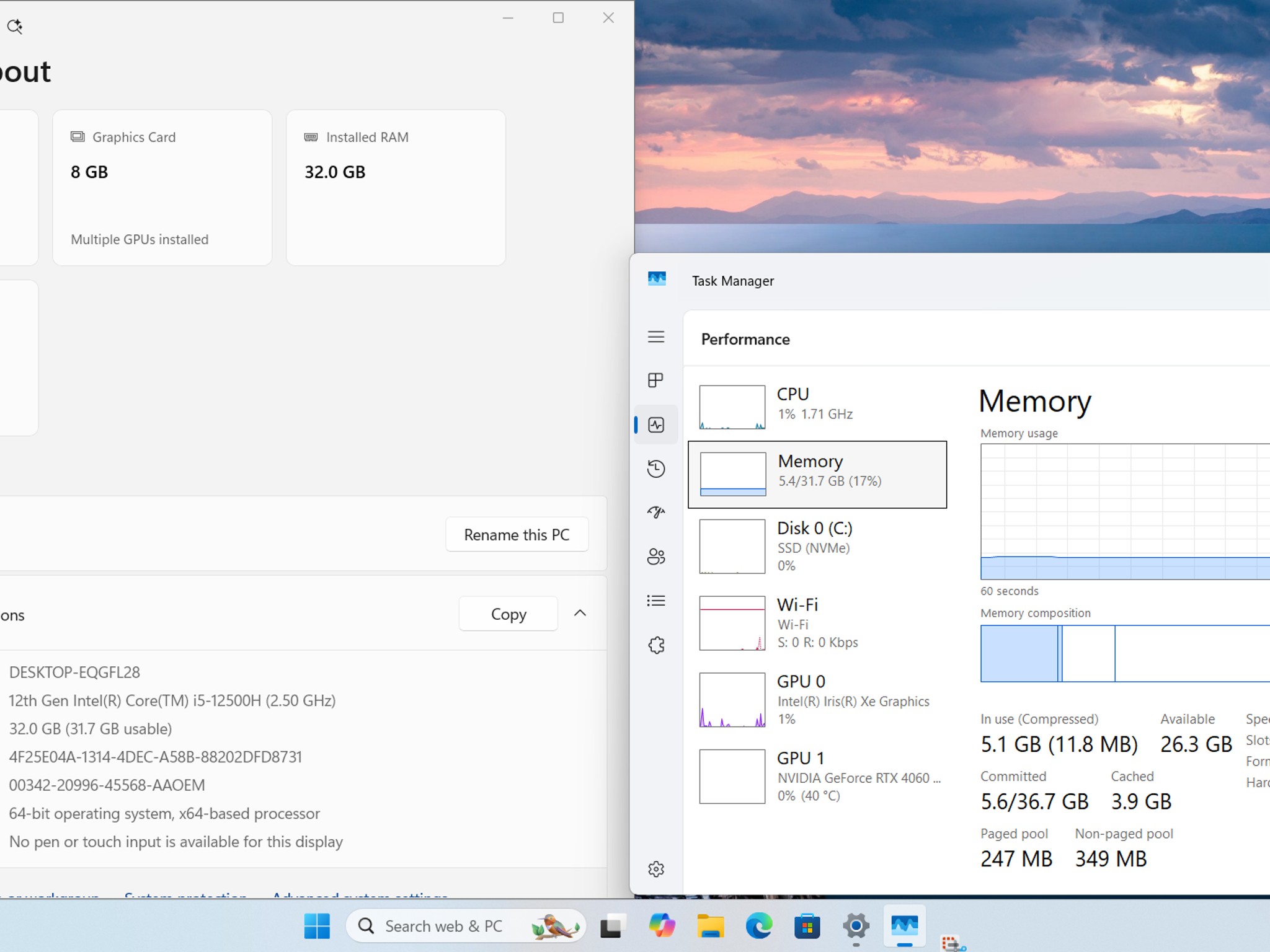Open the Windows Start button
Screen dimensions: 1270x952
pyautogui.click(x=317, y=926)
